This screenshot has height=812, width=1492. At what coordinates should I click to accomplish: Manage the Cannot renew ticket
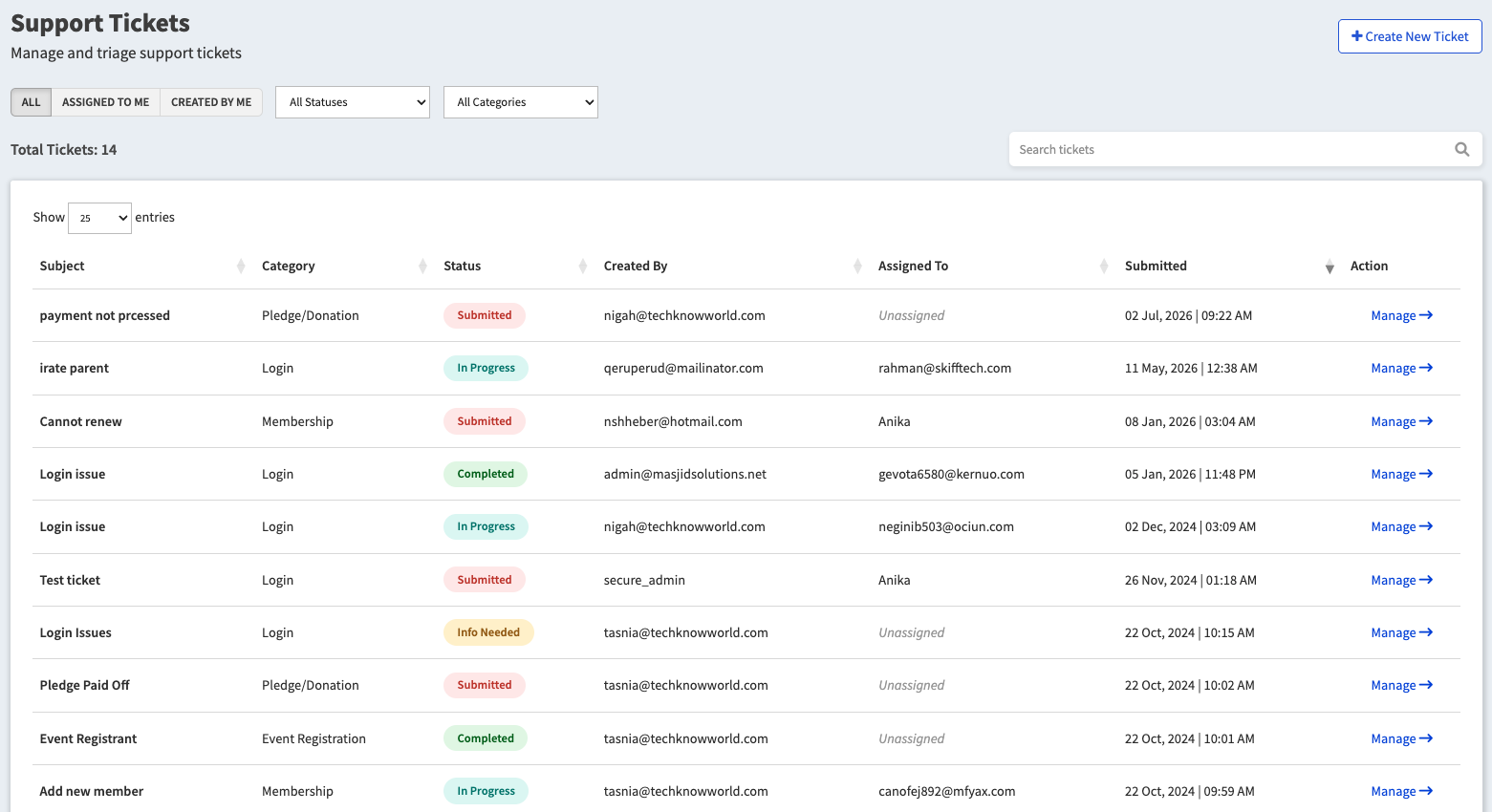click(x=1401, y=421)
